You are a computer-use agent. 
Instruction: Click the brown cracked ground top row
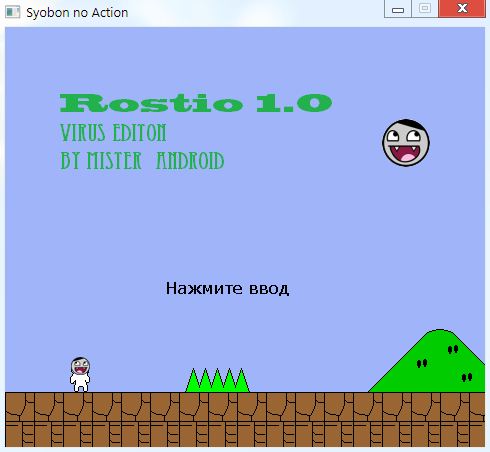pos(245,407)
